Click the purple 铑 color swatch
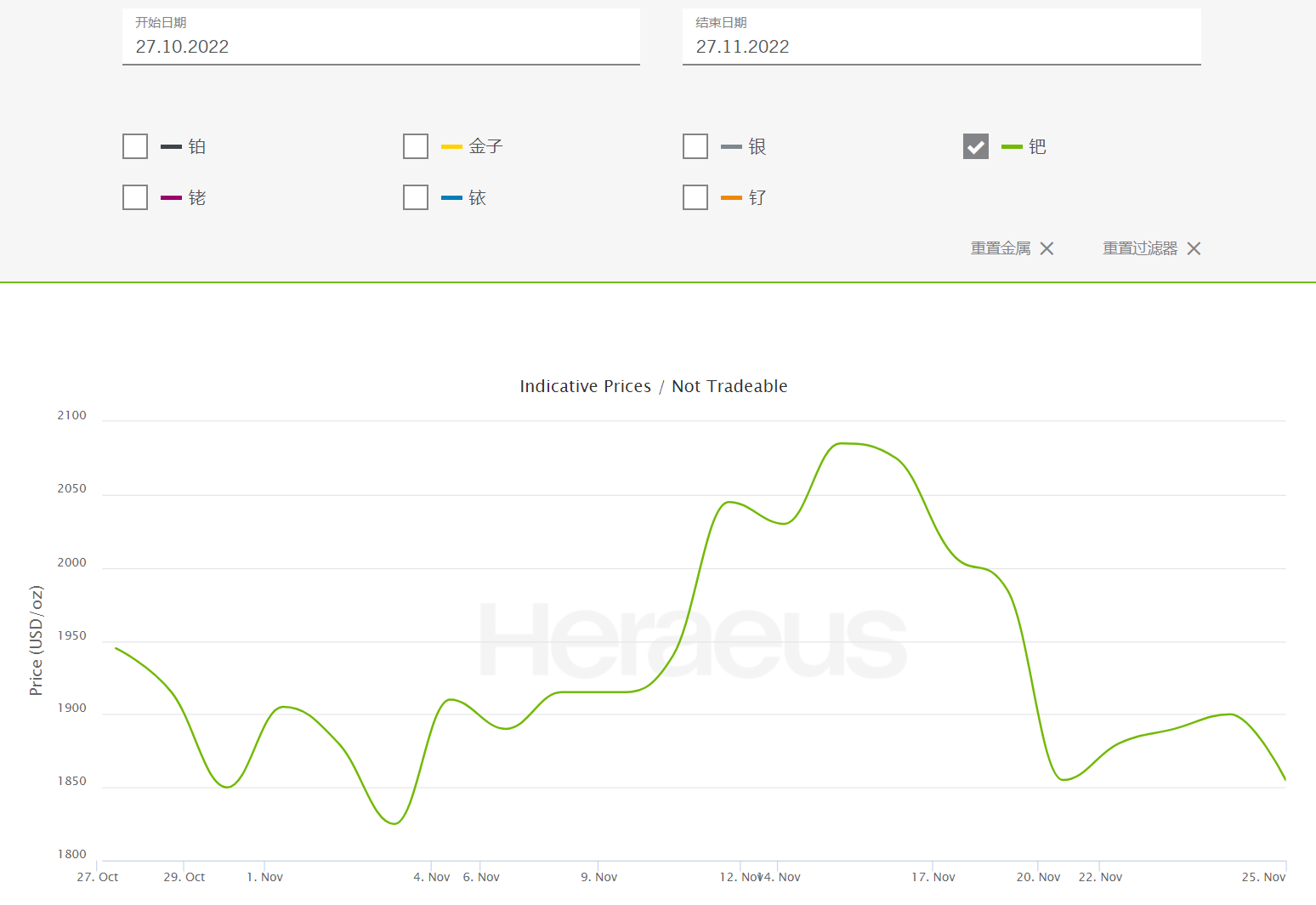1316x905 pixels. point(171,198)
